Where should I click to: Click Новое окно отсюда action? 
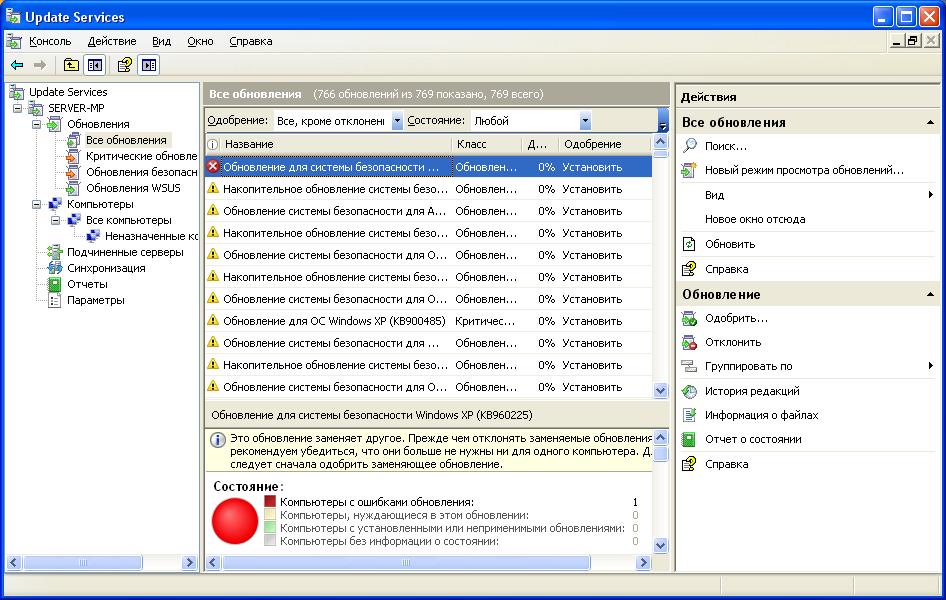click(755, 219)
